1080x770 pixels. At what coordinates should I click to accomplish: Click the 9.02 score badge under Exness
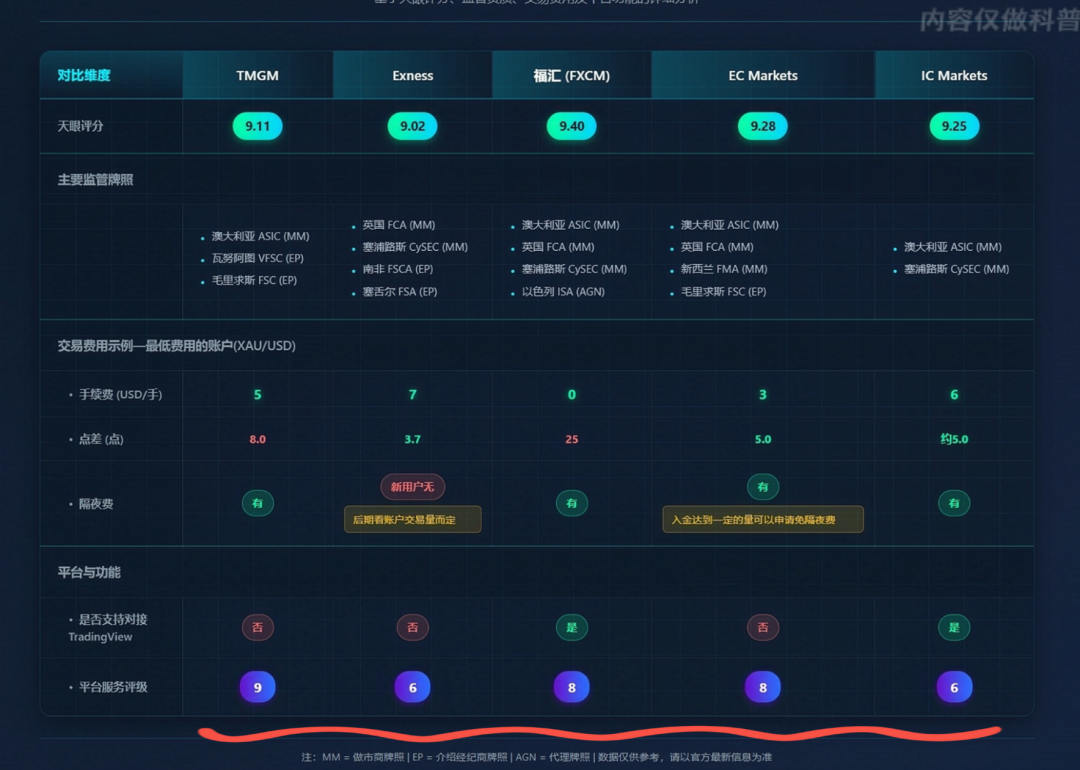coord(412,127)
